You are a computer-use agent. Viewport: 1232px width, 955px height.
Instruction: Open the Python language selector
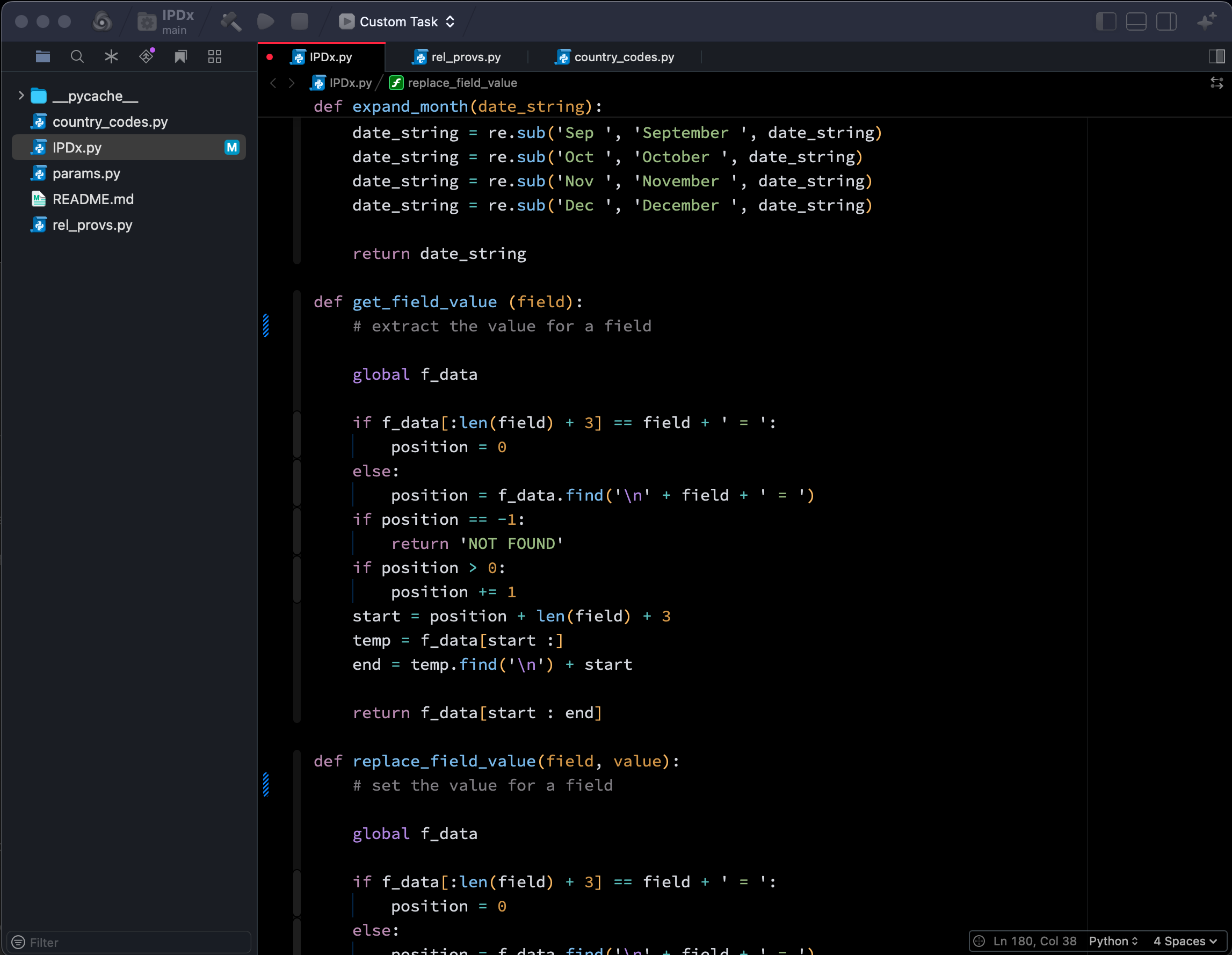tap(1113, 941)
